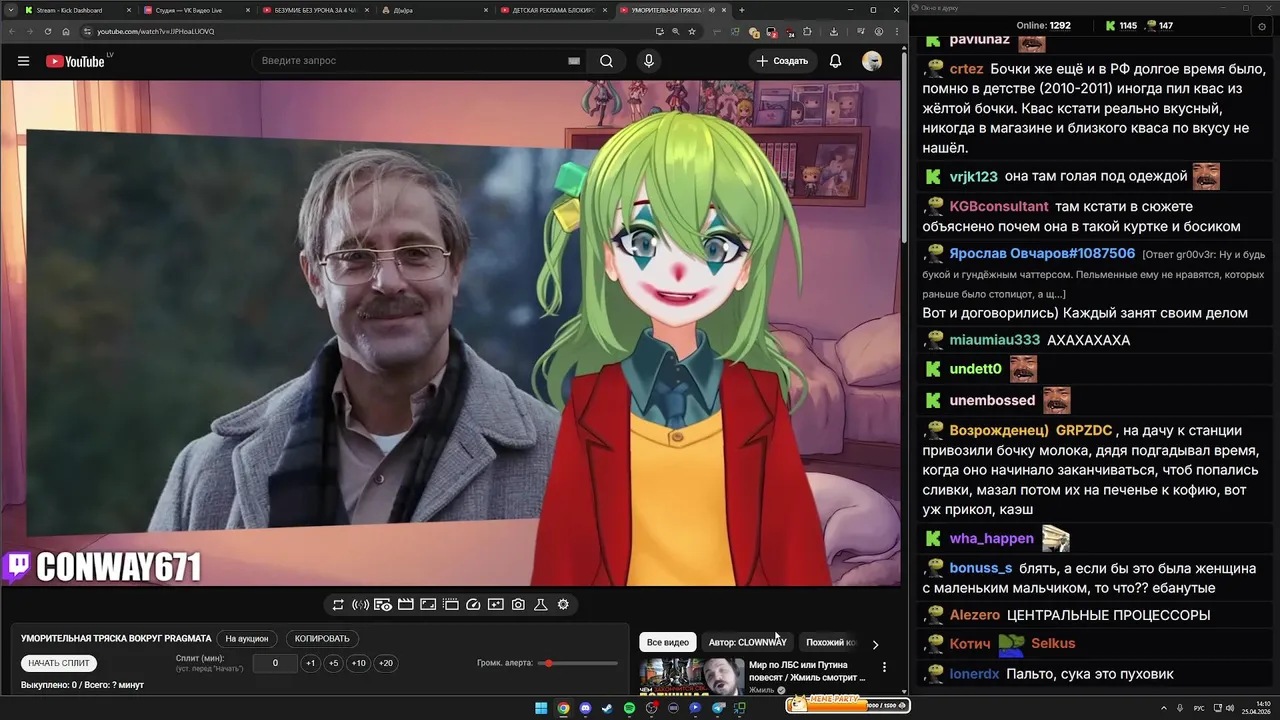This screenshot has width=1280, height=720.
Task: Open the flask experiments icon
Action: pyautogui.click(x=540, y=604)
